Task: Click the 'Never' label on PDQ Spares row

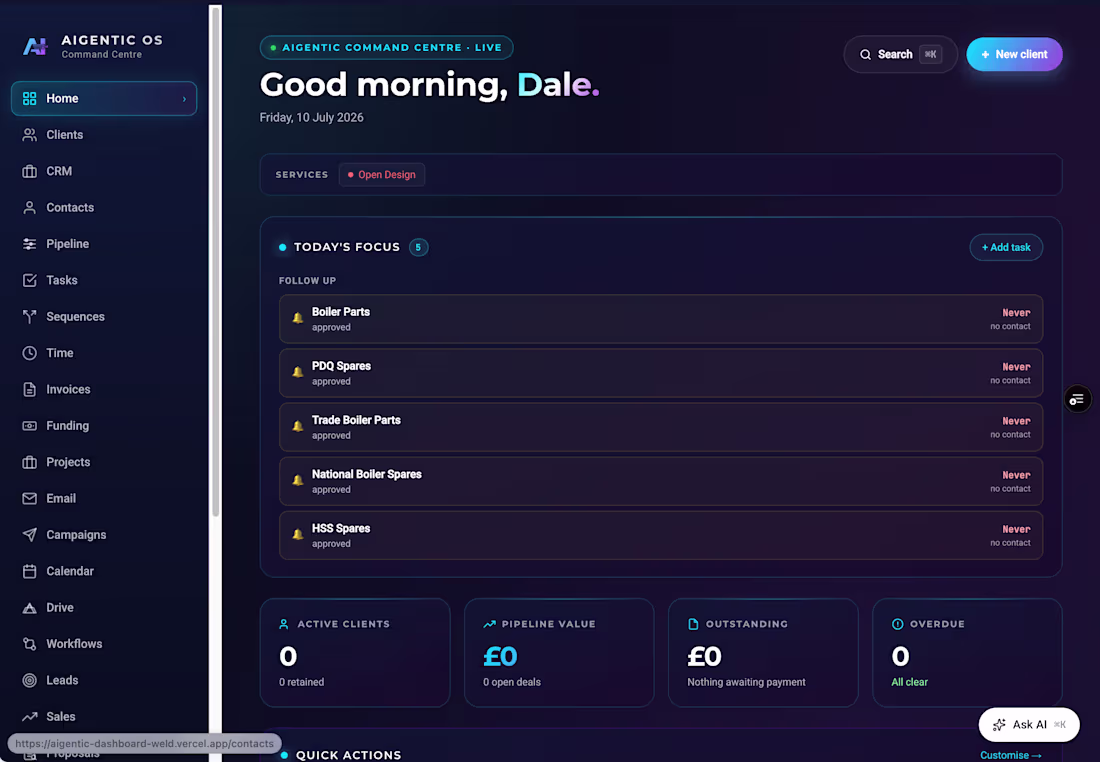Action: click(1016, 367)
